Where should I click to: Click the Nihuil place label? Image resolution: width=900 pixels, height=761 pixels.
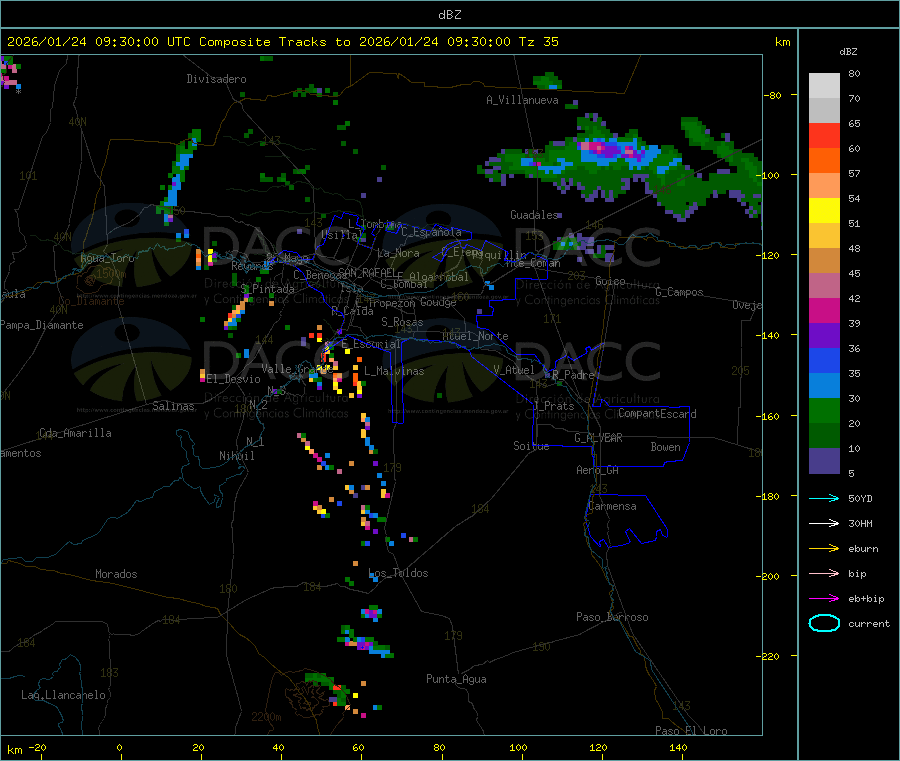click(237, 456)
